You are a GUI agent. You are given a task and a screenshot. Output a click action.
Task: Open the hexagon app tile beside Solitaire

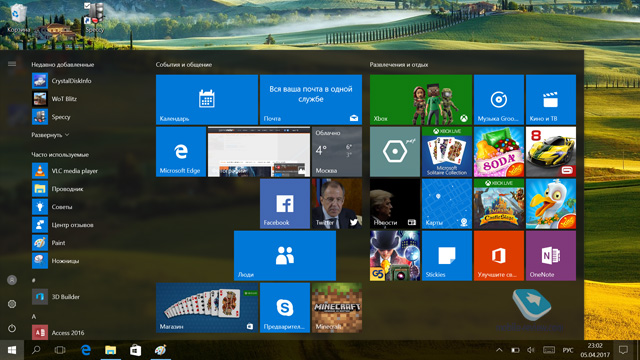(x=395, y=151)
